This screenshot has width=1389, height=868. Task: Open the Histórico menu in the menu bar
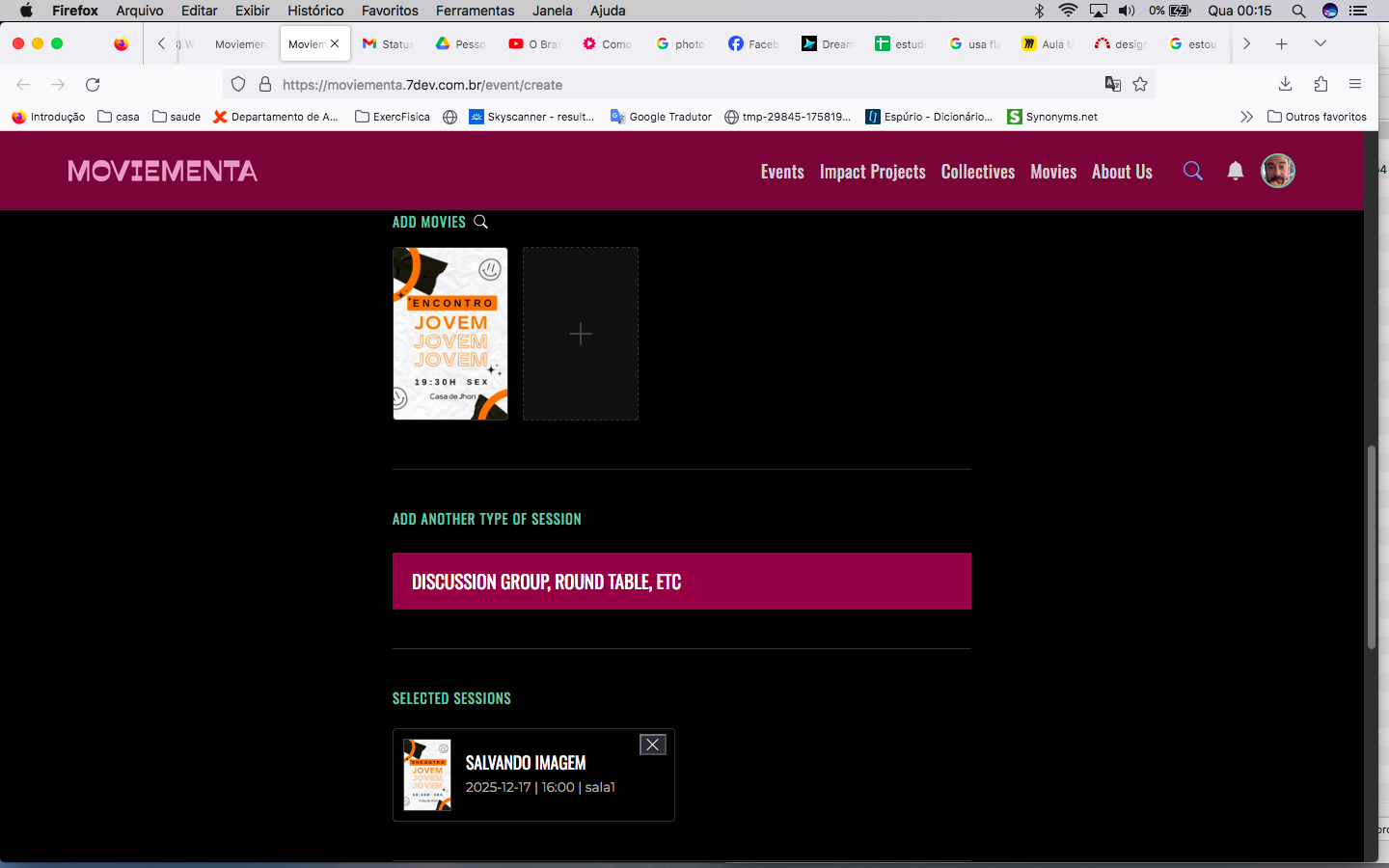314,11
